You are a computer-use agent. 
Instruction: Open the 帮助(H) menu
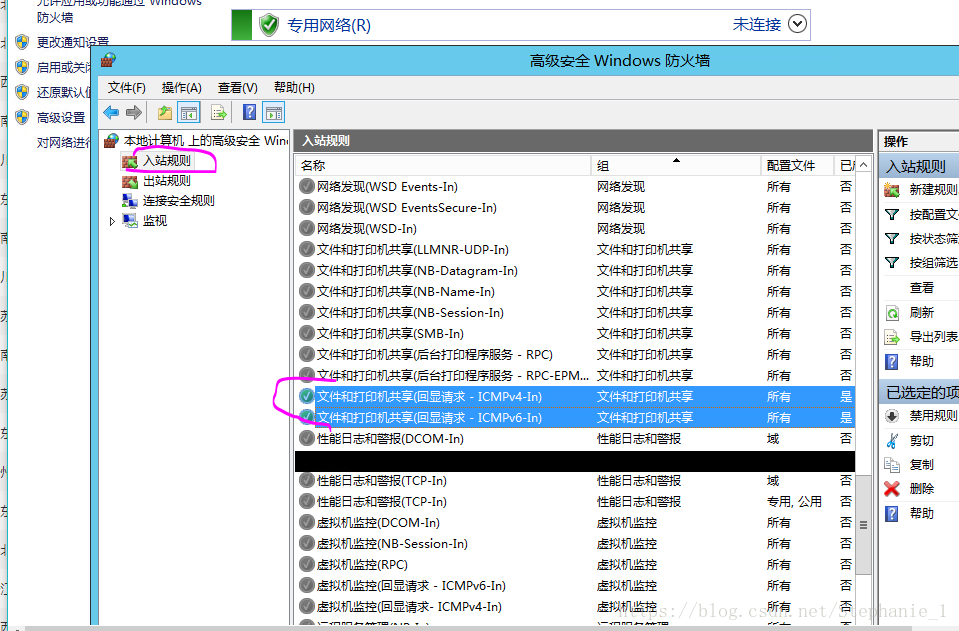[294, 87]
